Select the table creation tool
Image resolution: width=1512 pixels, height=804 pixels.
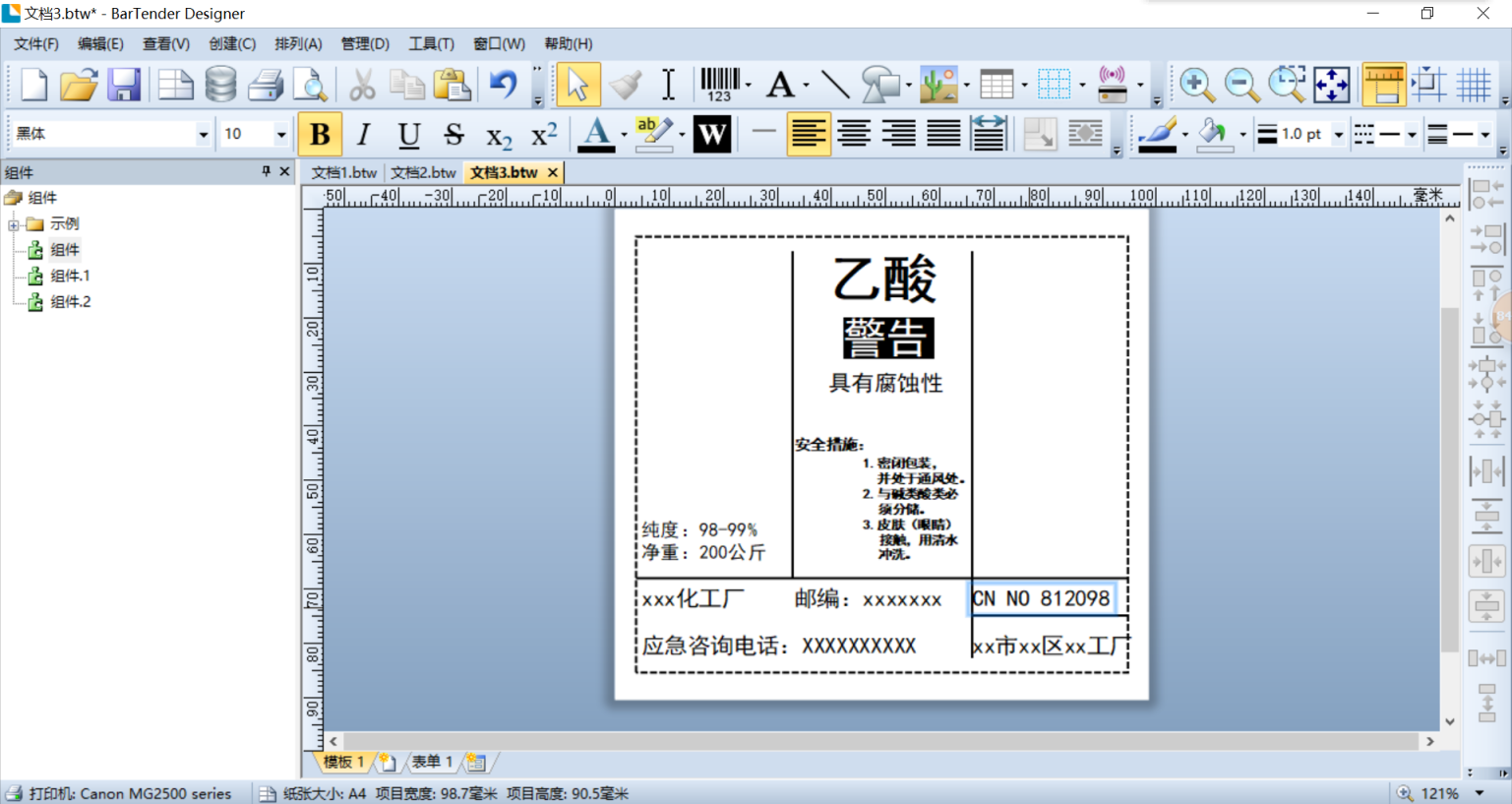point(997,85)
